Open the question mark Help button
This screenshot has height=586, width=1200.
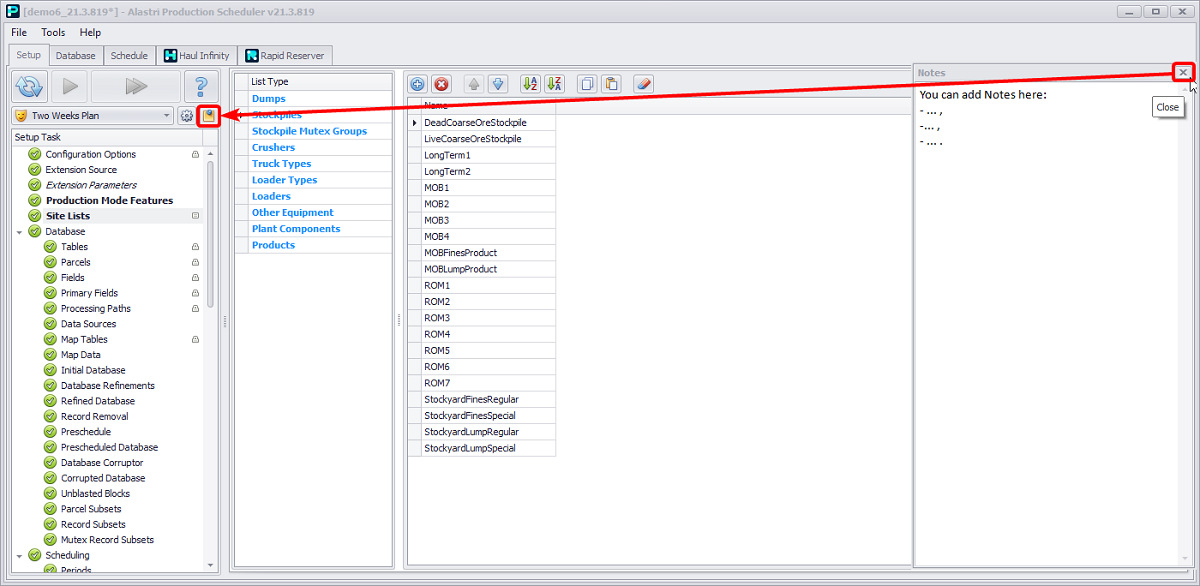pos(201,86)
